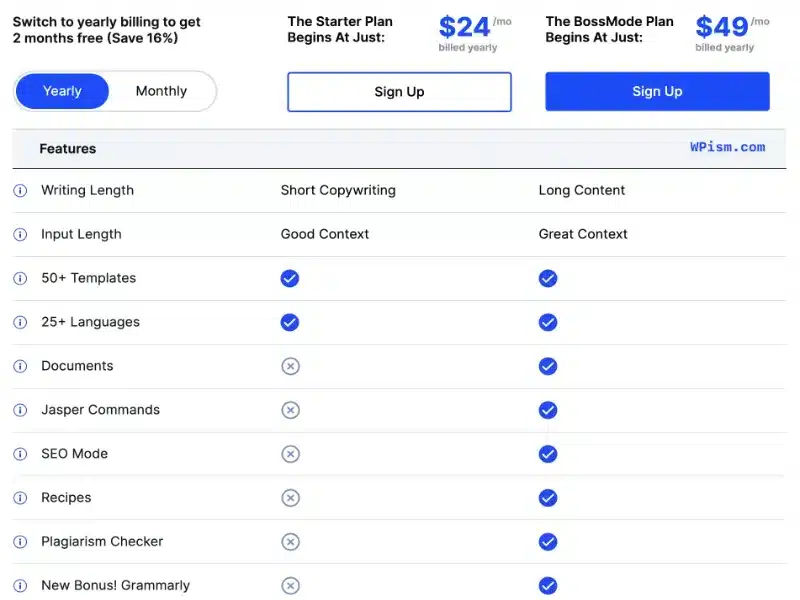Switch billing to Yearly
Screen dimensions: 800x600
click(x=62, y=91)
